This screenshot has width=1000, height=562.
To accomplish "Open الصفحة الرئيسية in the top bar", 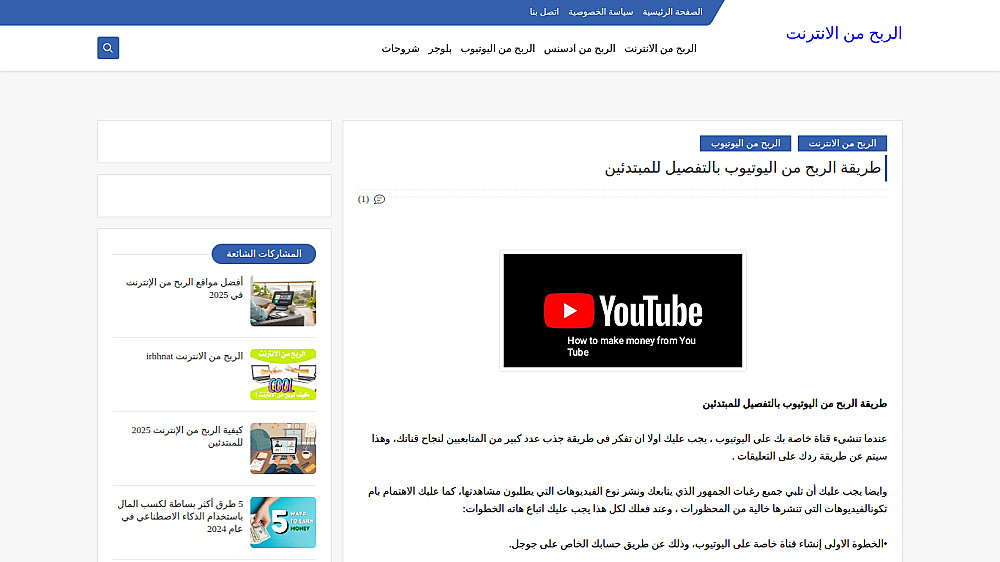I will coord(672,12).
